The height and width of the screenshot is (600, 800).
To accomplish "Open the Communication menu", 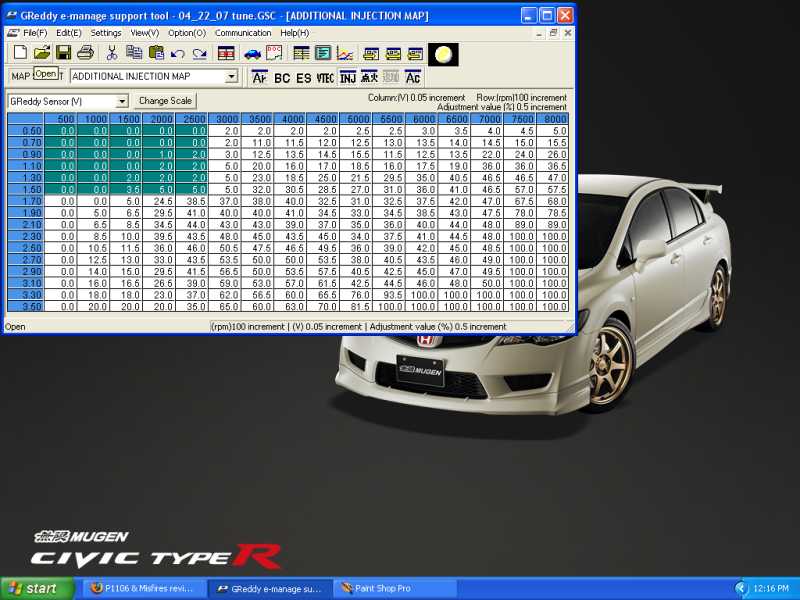I will coord(243,33).
